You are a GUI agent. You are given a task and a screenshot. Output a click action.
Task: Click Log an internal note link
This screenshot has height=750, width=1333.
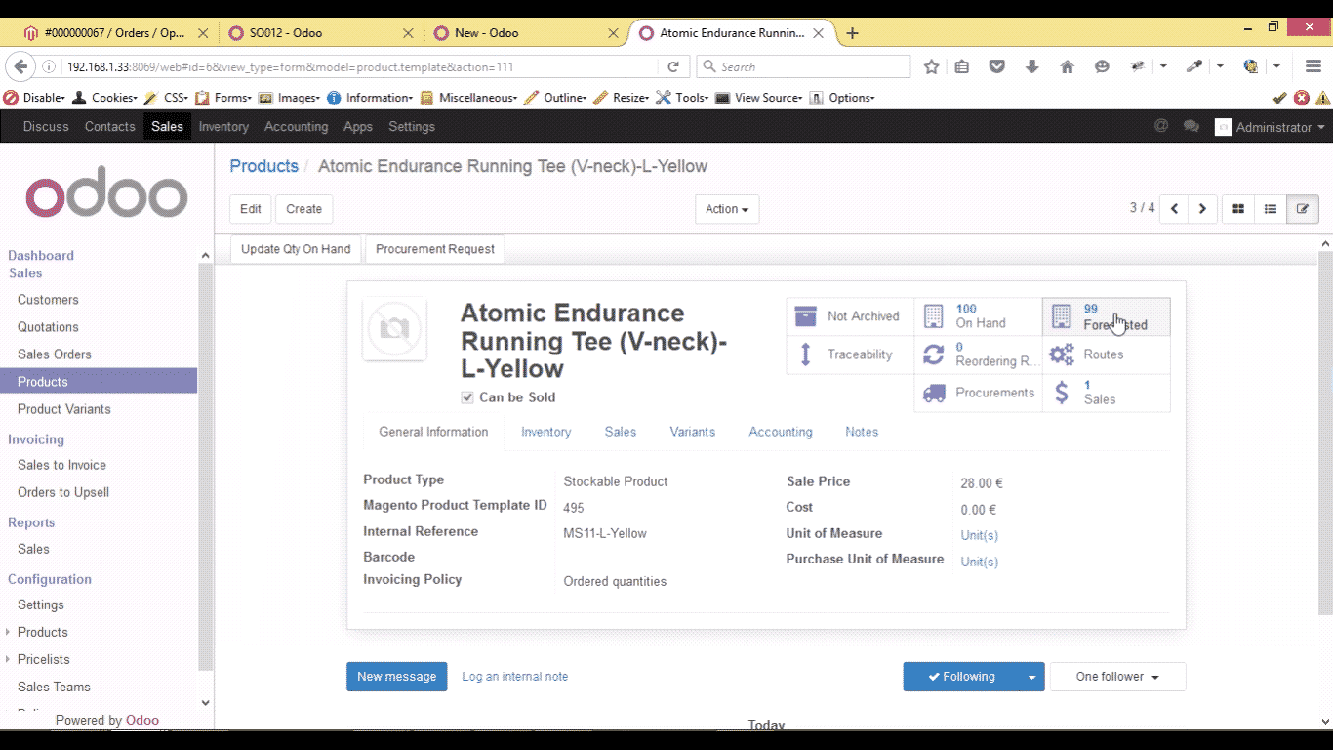(515, 677)
